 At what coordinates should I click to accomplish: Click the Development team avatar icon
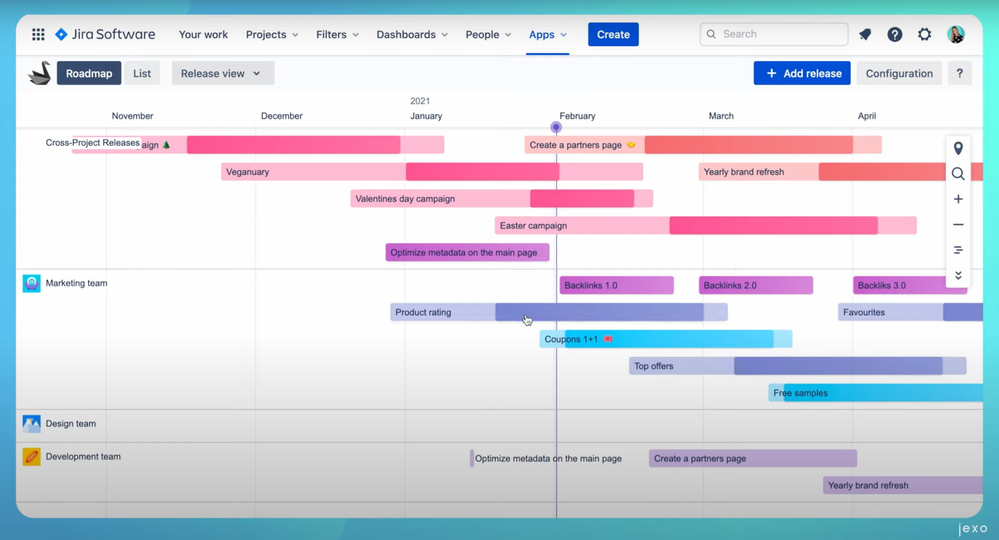[x=31, y=457]
